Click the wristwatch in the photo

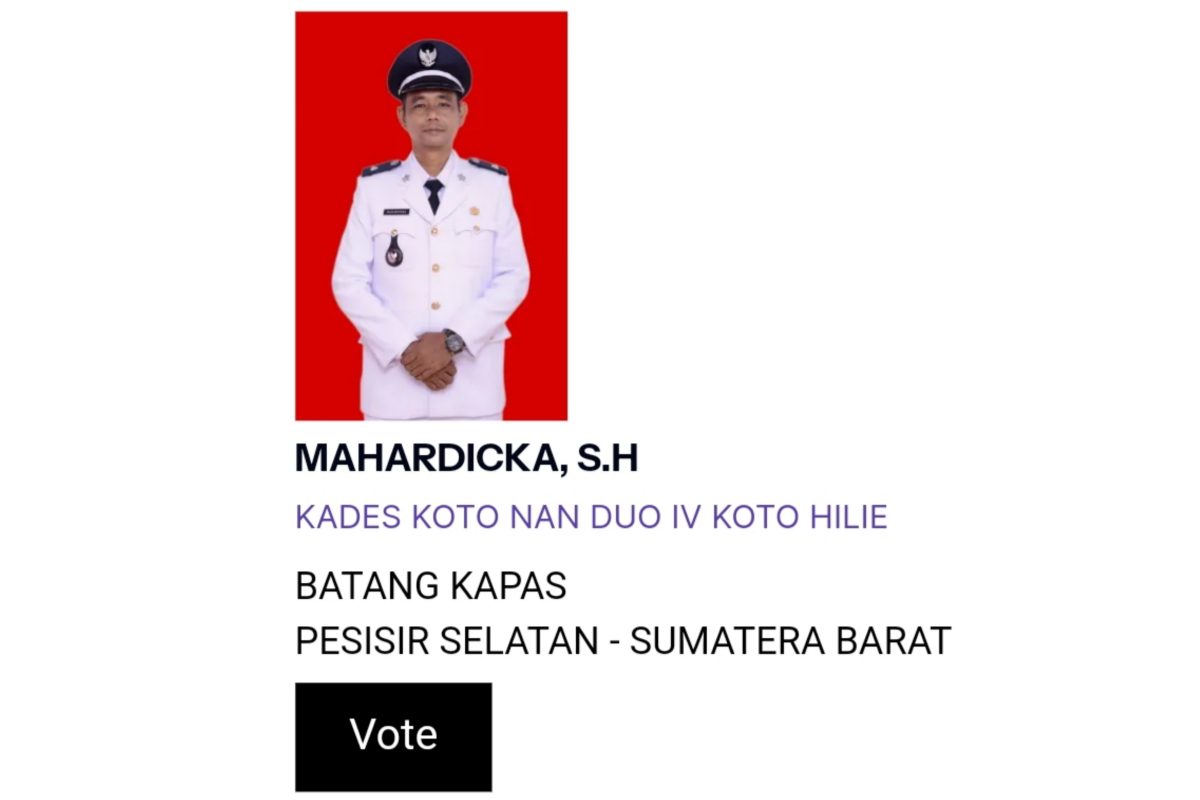tap(455, 342)
